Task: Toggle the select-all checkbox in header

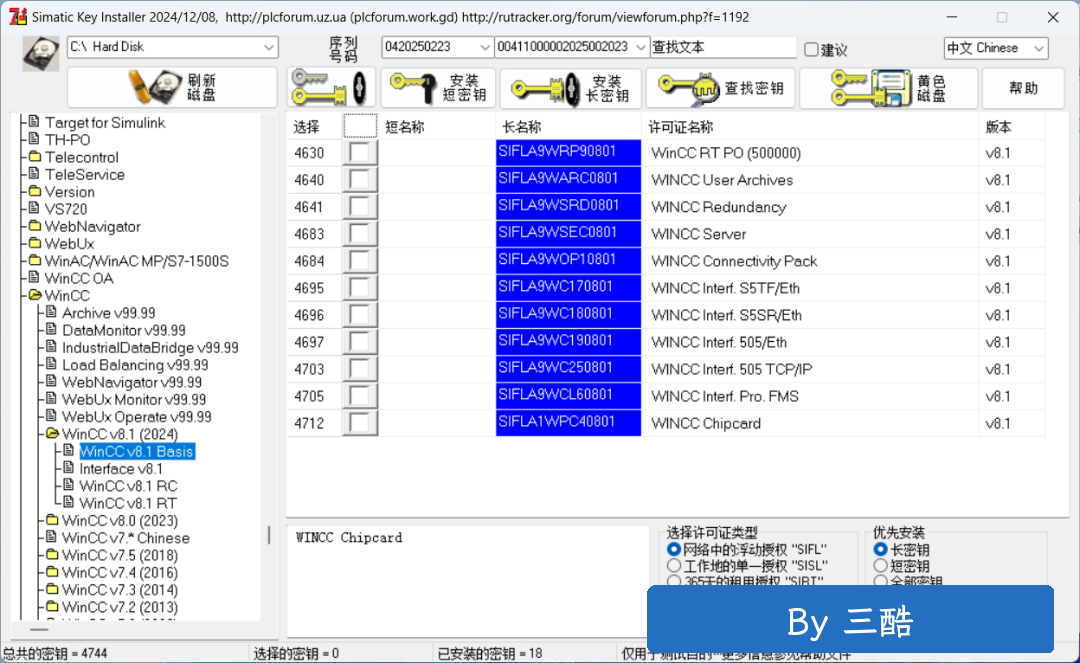Action: [x=360, y=126]
